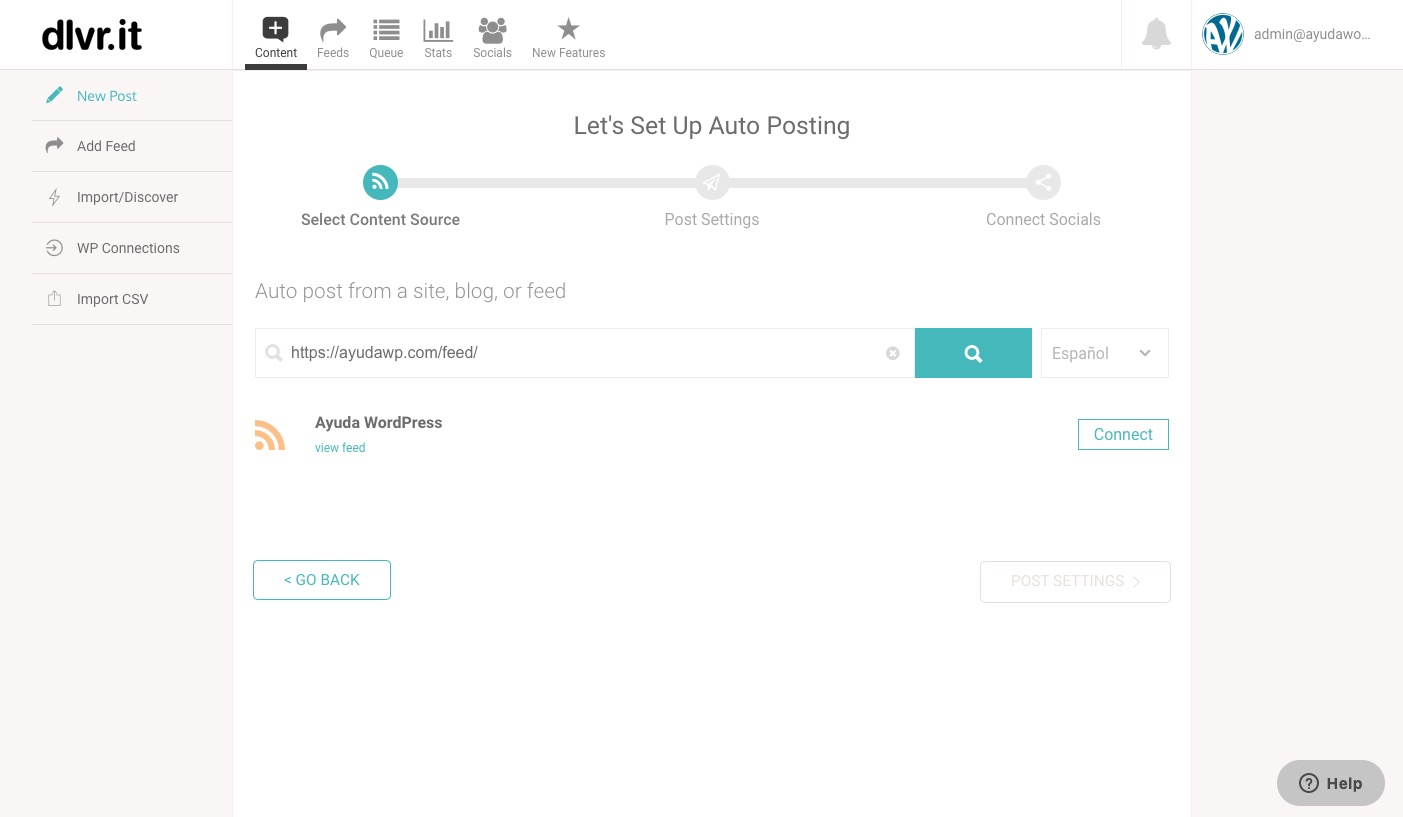The height and width of the screenshot is (817, 1403).
Task: View Stats from the top bar
Action: [438, 38]
